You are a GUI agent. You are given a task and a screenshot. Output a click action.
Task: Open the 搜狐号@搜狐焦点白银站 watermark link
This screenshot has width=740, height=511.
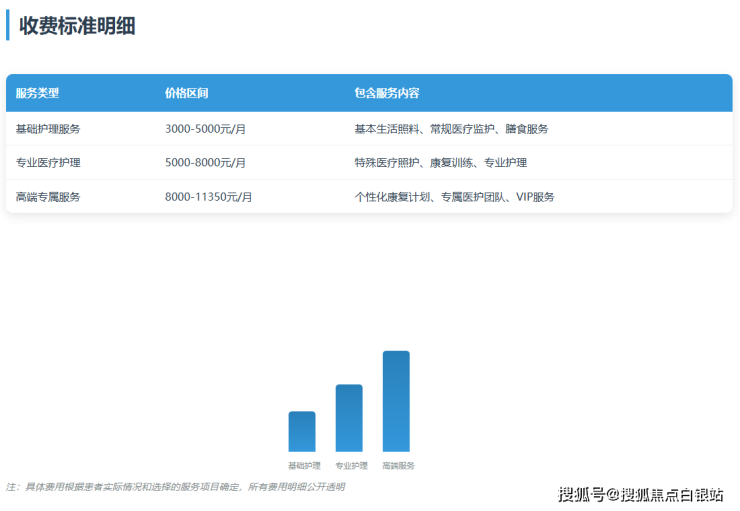[x=640, y=494]
